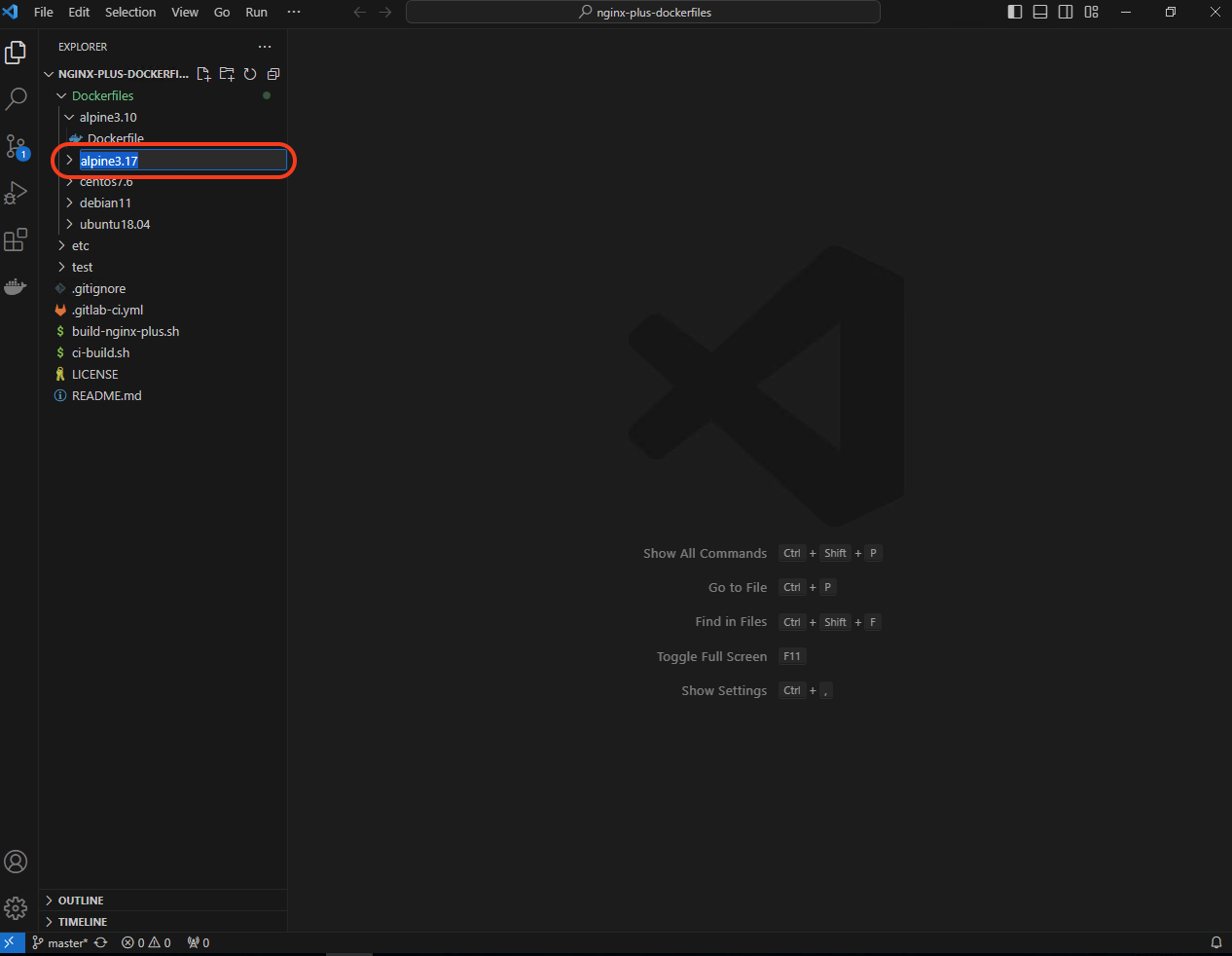Synchronize changes via status bar sync icon

100,942
